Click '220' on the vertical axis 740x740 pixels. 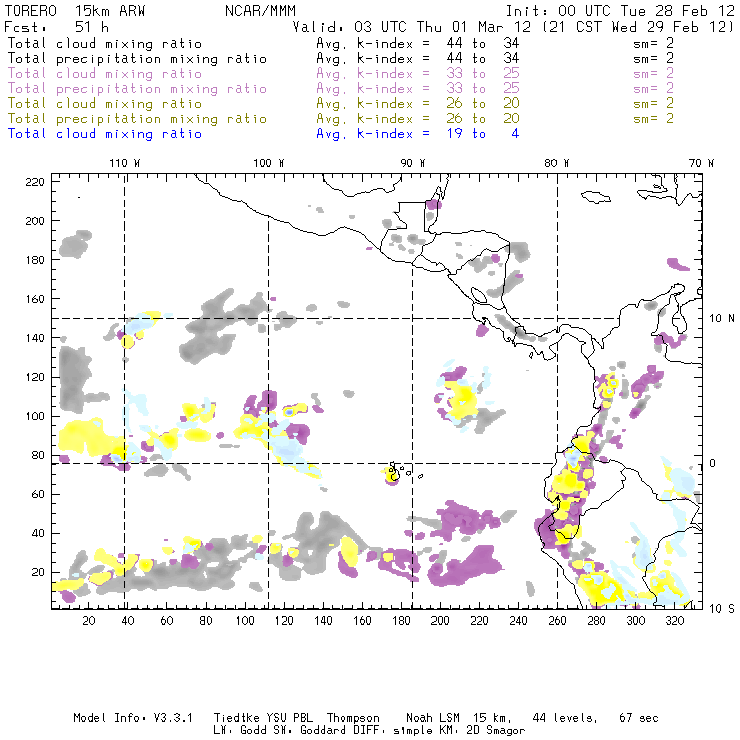[35, 182]
